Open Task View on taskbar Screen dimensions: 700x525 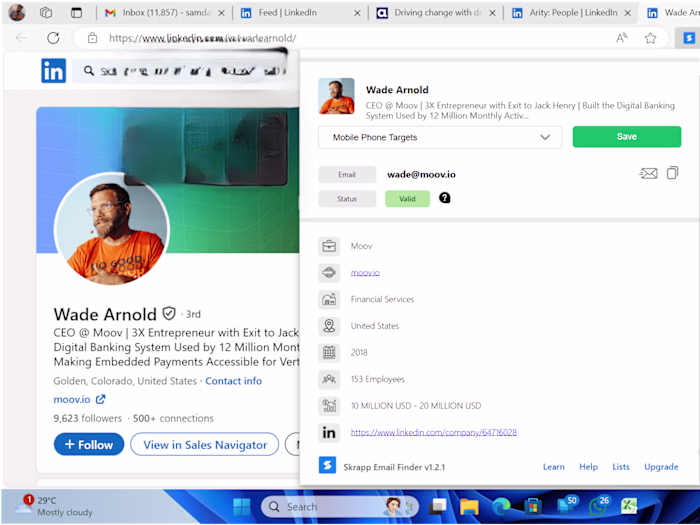438,507
